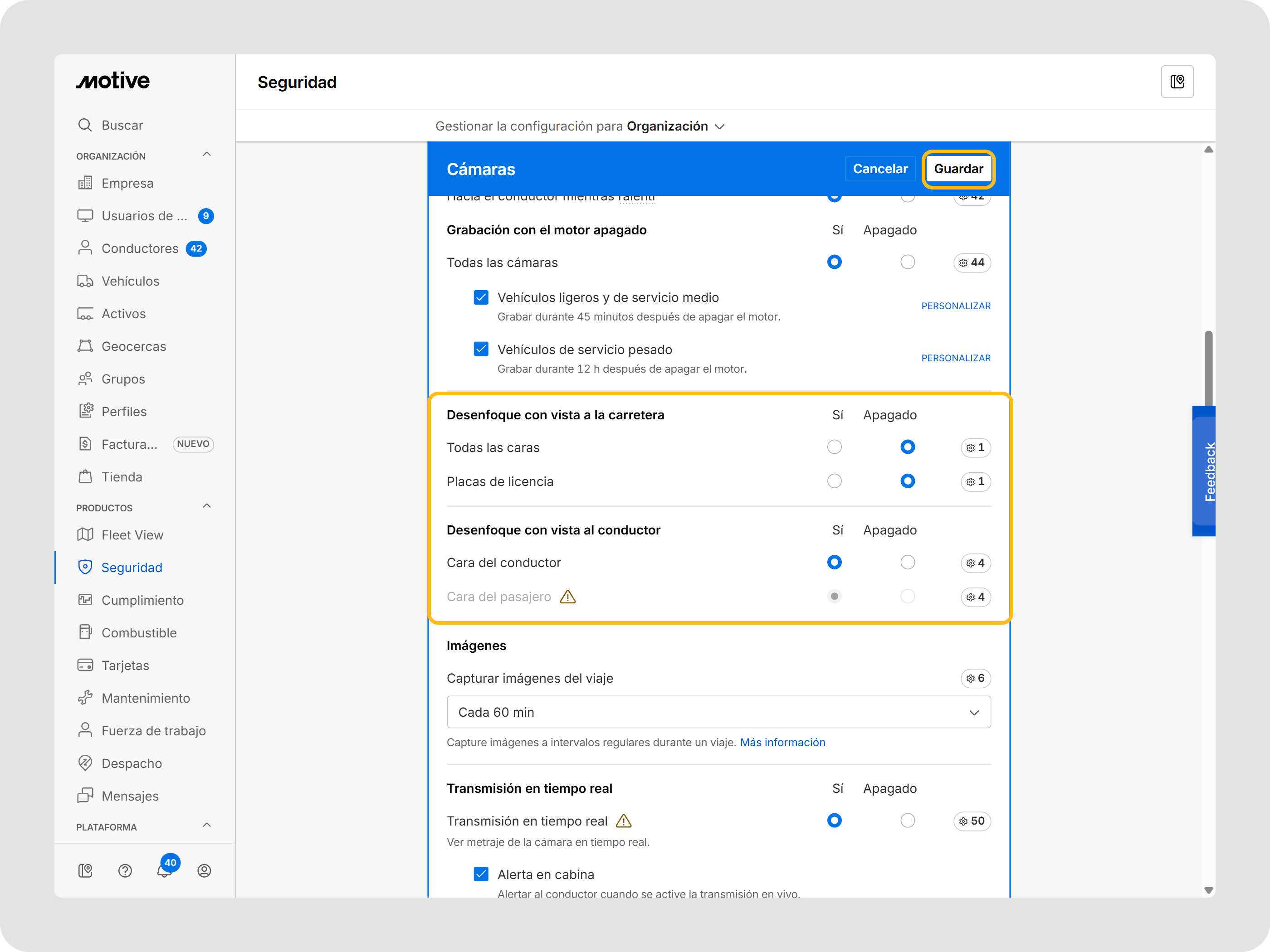Open the Feedback side tab
The height and width of the screenshot is (952, 1270).
pos(1206,472)
